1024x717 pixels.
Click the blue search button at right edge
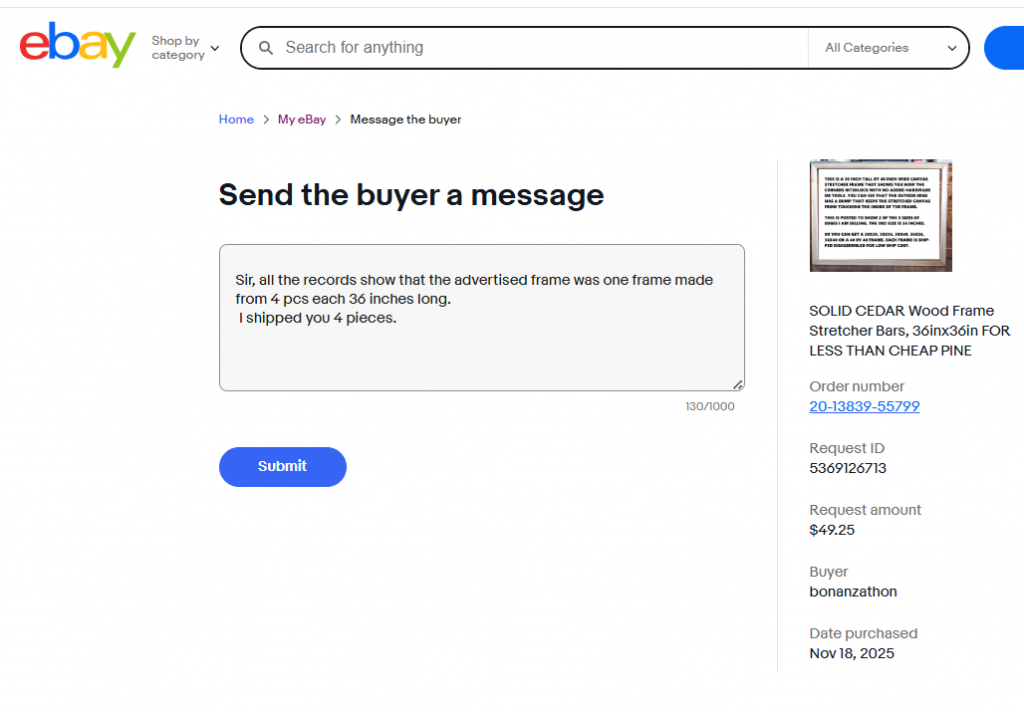(1004, 48)
